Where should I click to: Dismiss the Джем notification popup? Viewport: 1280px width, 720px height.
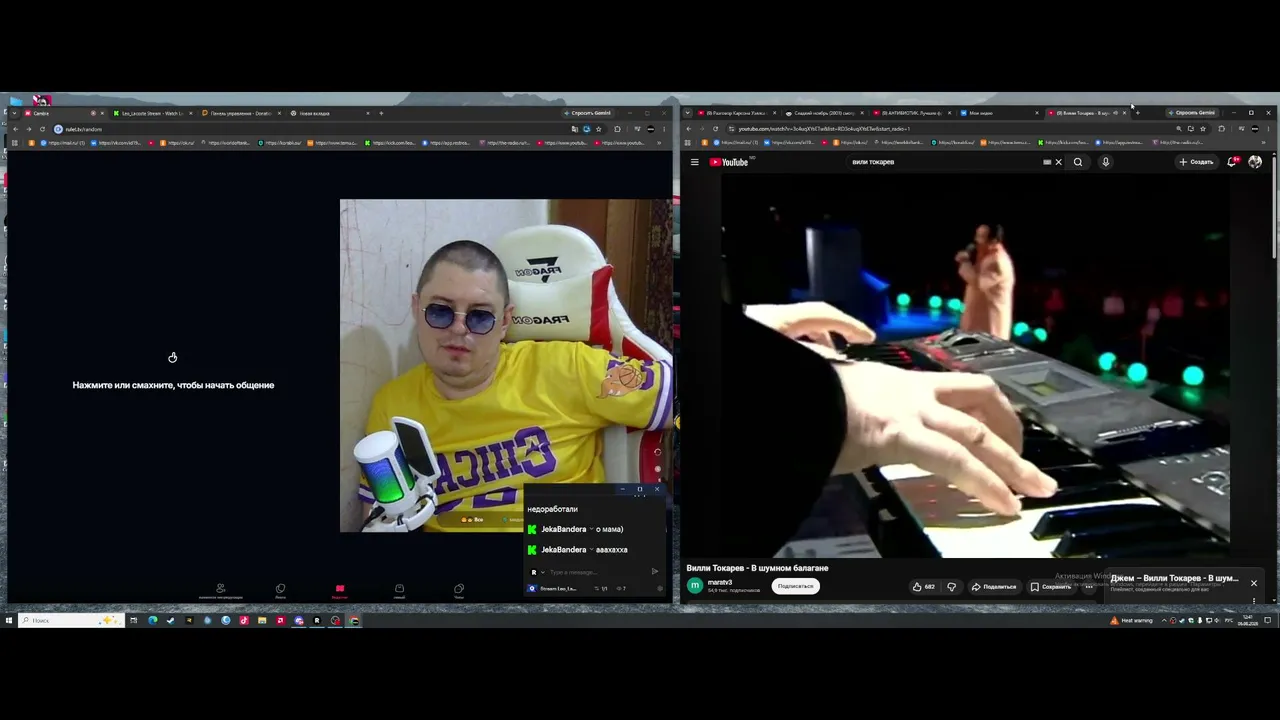click(1253, 583)
